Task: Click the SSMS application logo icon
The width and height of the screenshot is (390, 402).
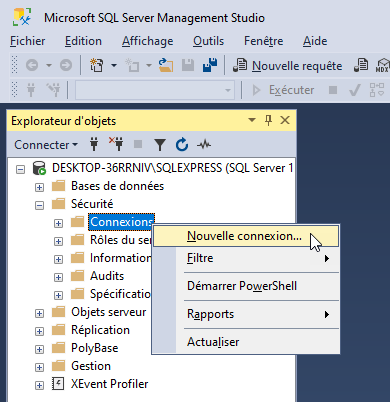Action: (22, 17)
